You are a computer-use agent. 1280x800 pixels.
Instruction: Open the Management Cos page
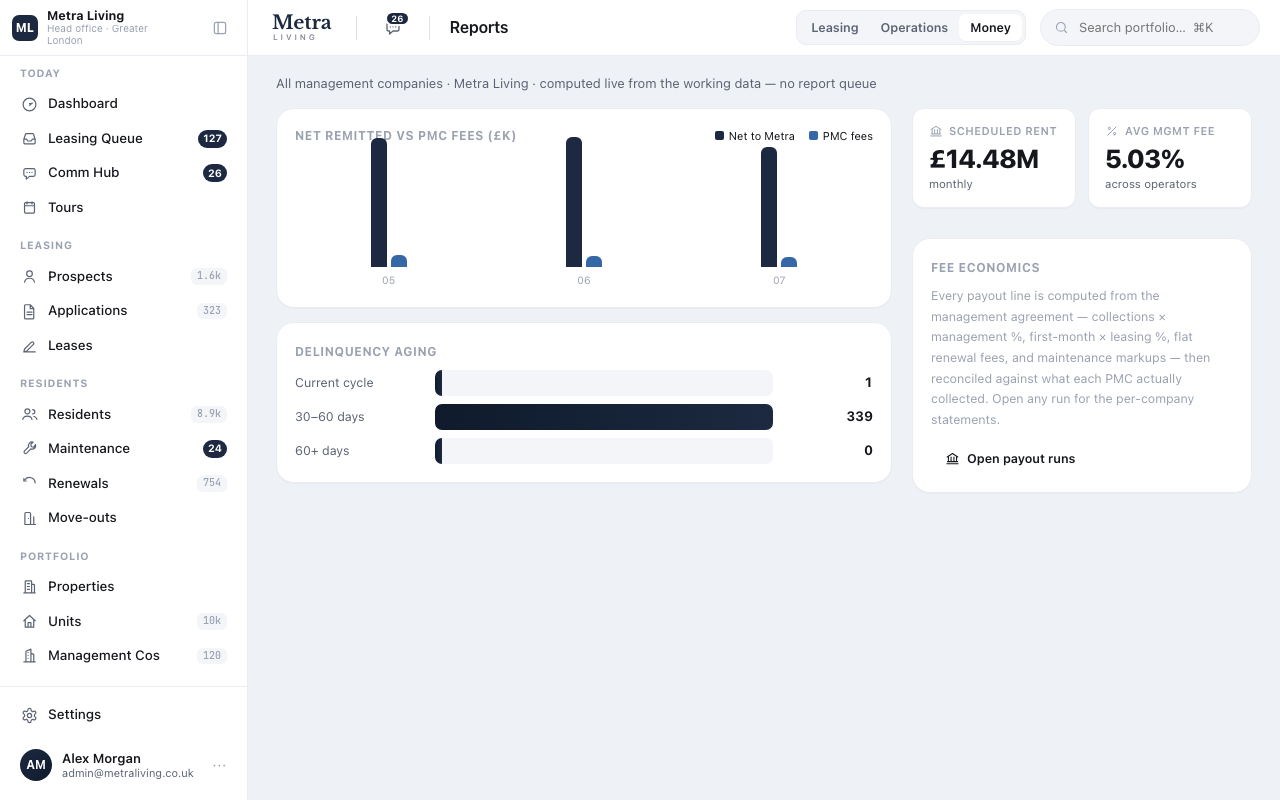coord(124,656)
